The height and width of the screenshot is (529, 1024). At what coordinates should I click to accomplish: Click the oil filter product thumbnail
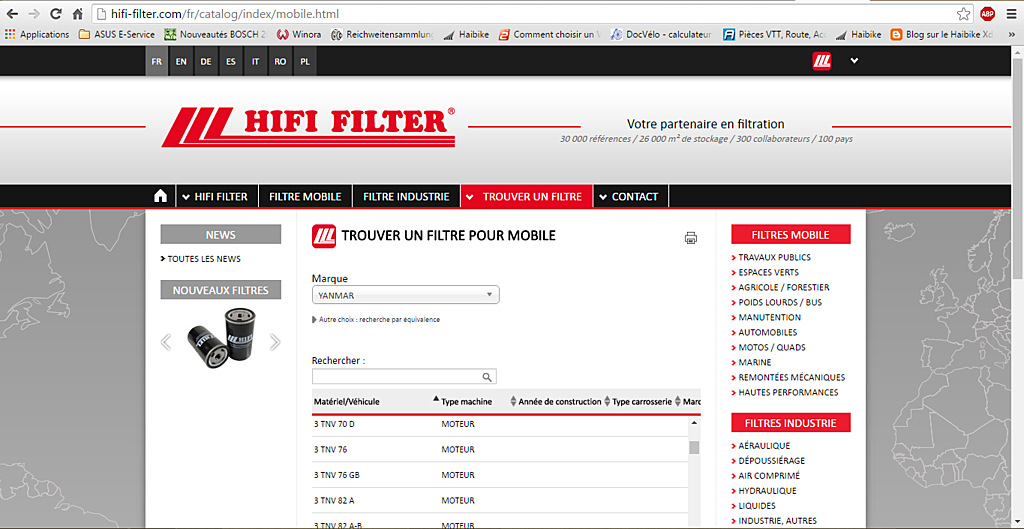point(220,338)
